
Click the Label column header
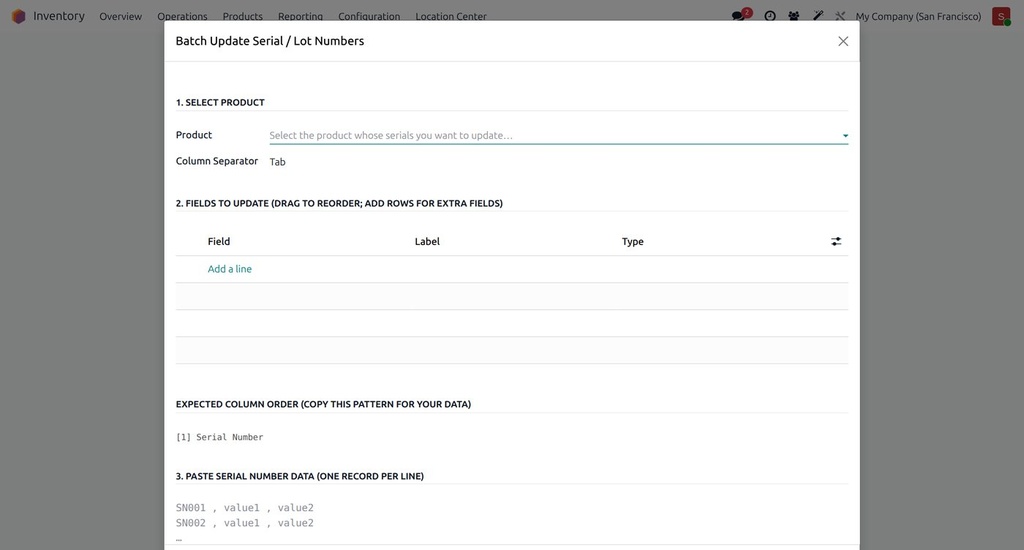(x=427, y=241)
